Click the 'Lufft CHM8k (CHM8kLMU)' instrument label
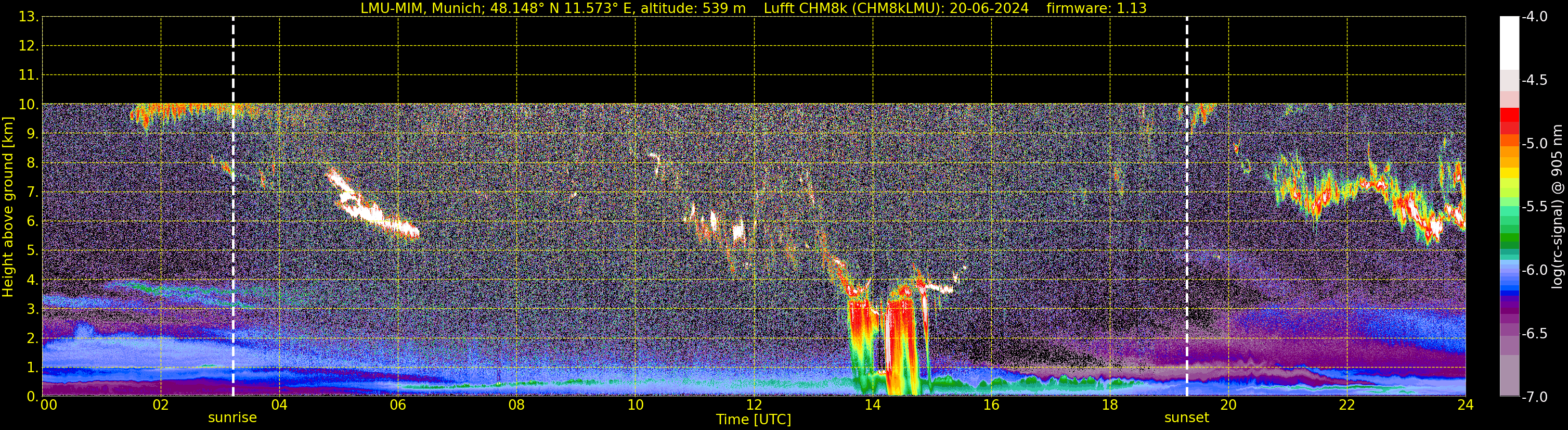Viewport: 1568px width, 430px height. [852, 8]
